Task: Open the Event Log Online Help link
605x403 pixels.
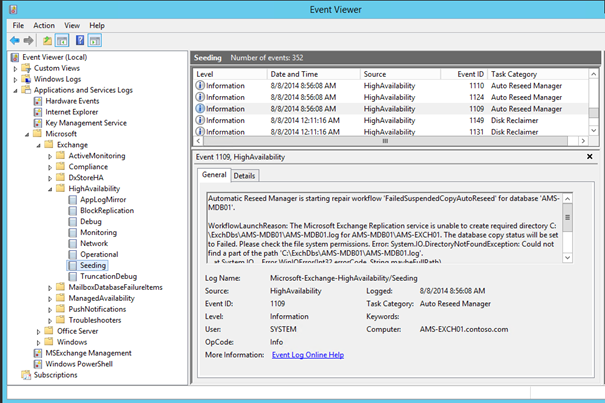Action: tap(306, 355)
